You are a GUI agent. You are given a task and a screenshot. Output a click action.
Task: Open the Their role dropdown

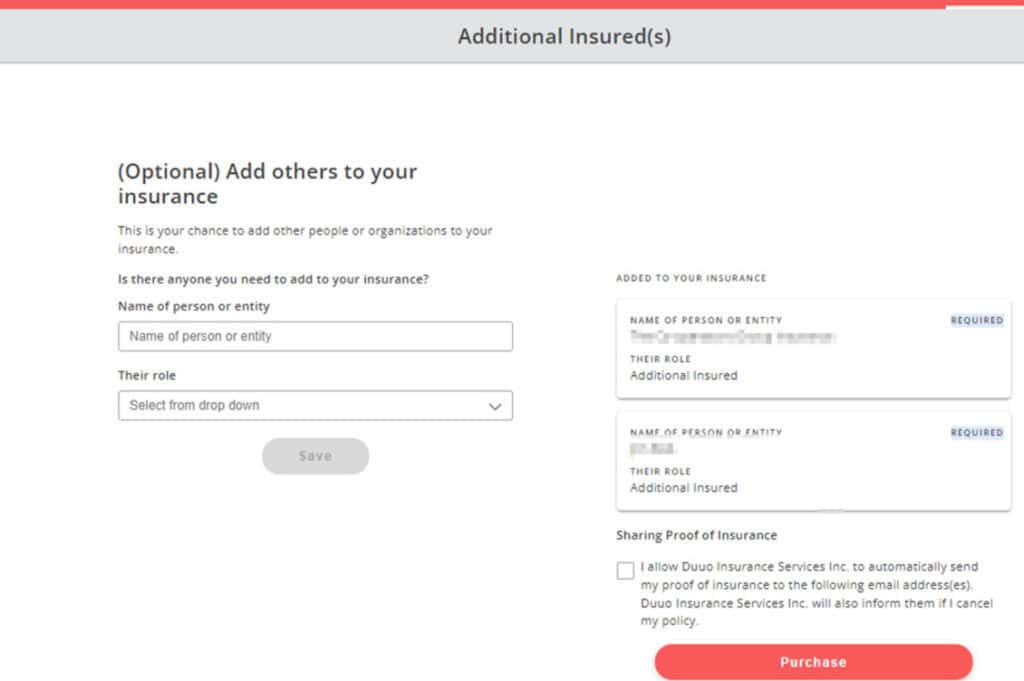[x=315, y=405]
